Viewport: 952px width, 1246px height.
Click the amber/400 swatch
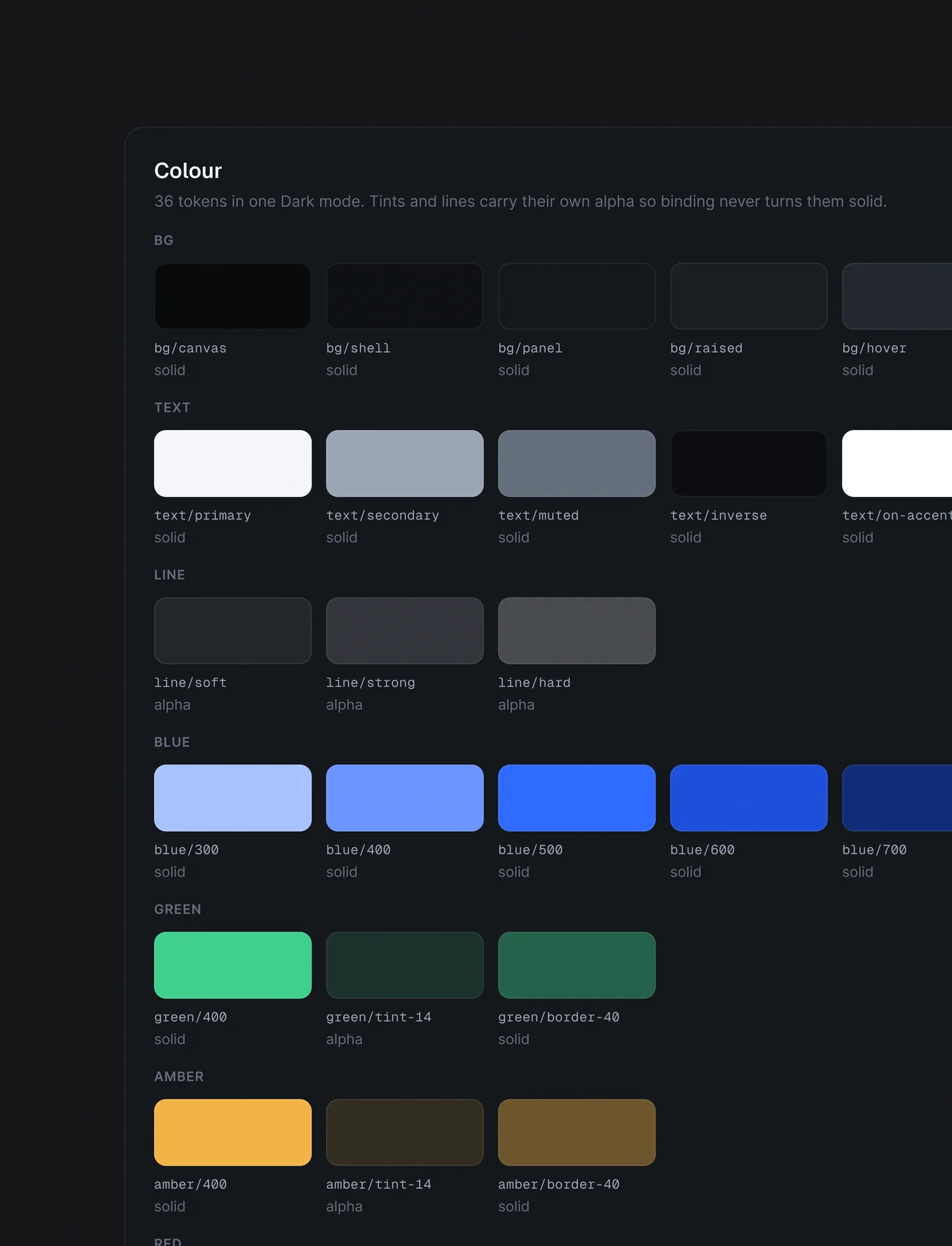[x=232, y=1133]
